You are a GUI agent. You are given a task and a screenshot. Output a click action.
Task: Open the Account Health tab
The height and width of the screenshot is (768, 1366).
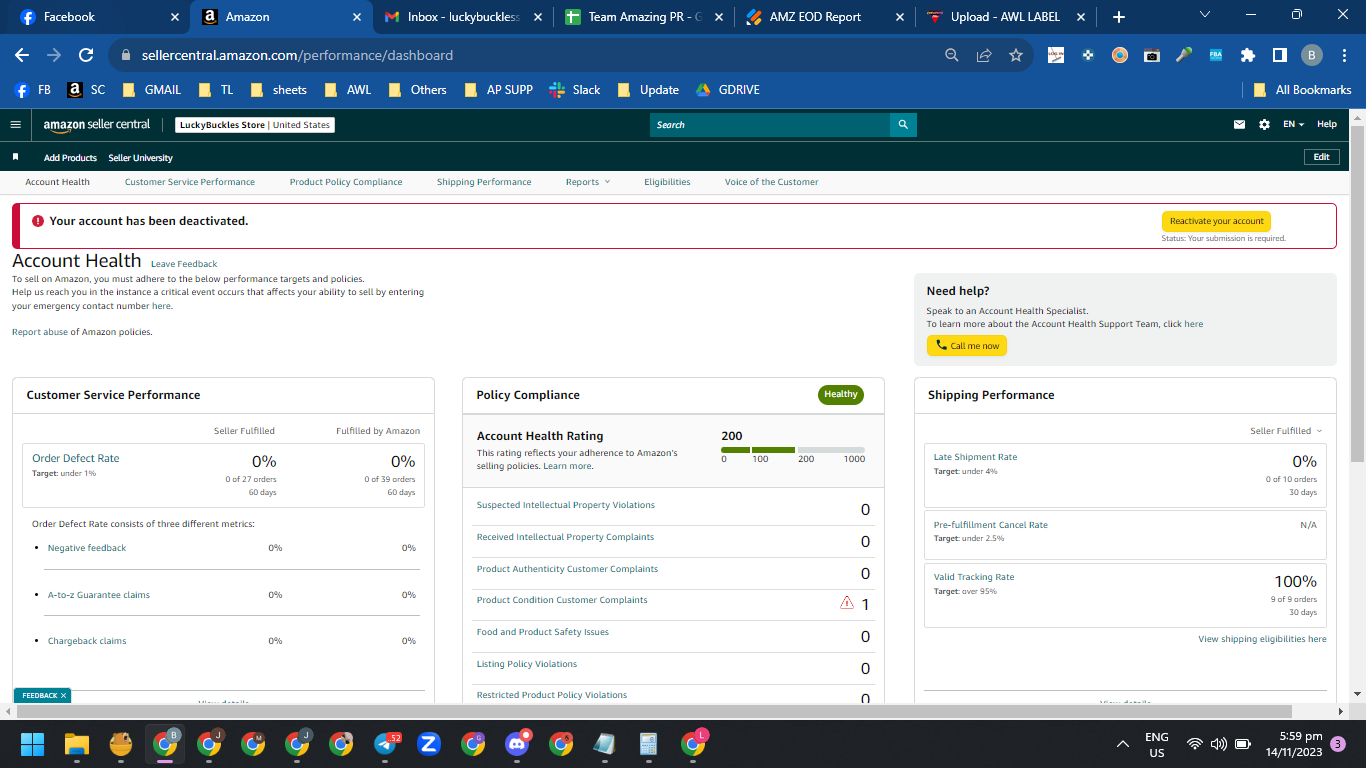pos(57,182)
